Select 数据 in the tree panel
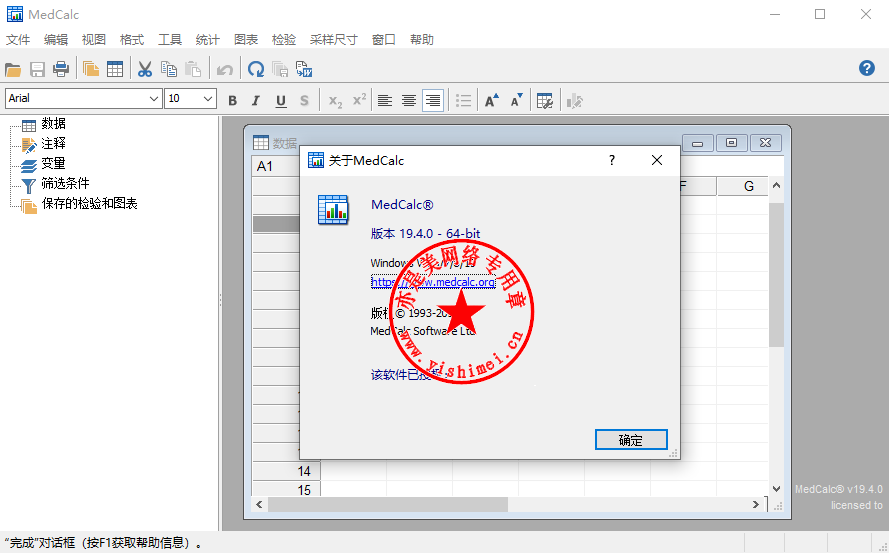 click(53, 124)
